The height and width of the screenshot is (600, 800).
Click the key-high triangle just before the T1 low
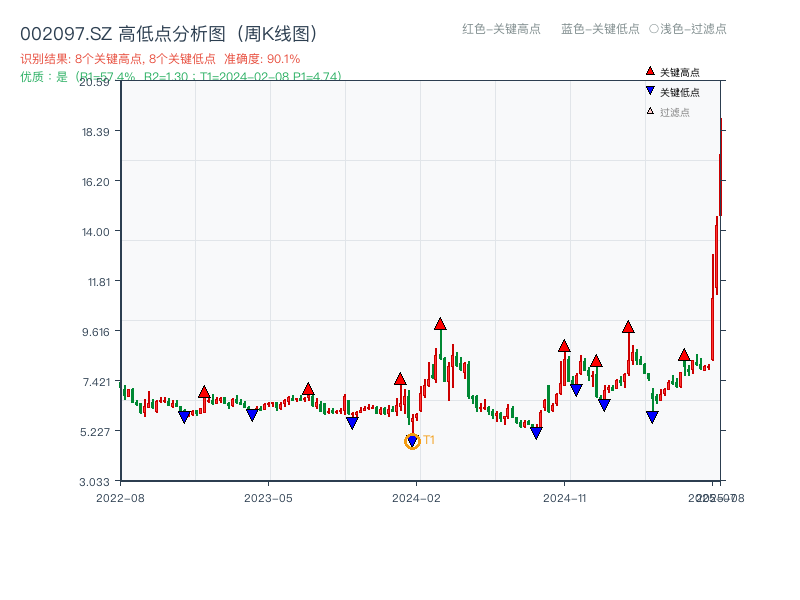[x=401, y=379]
